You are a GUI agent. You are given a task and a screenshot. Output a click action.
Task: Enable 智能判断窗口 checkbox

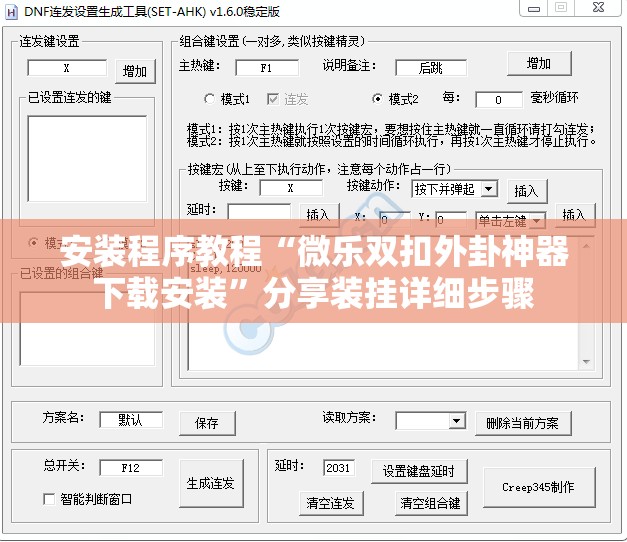(x=49, y=499)
